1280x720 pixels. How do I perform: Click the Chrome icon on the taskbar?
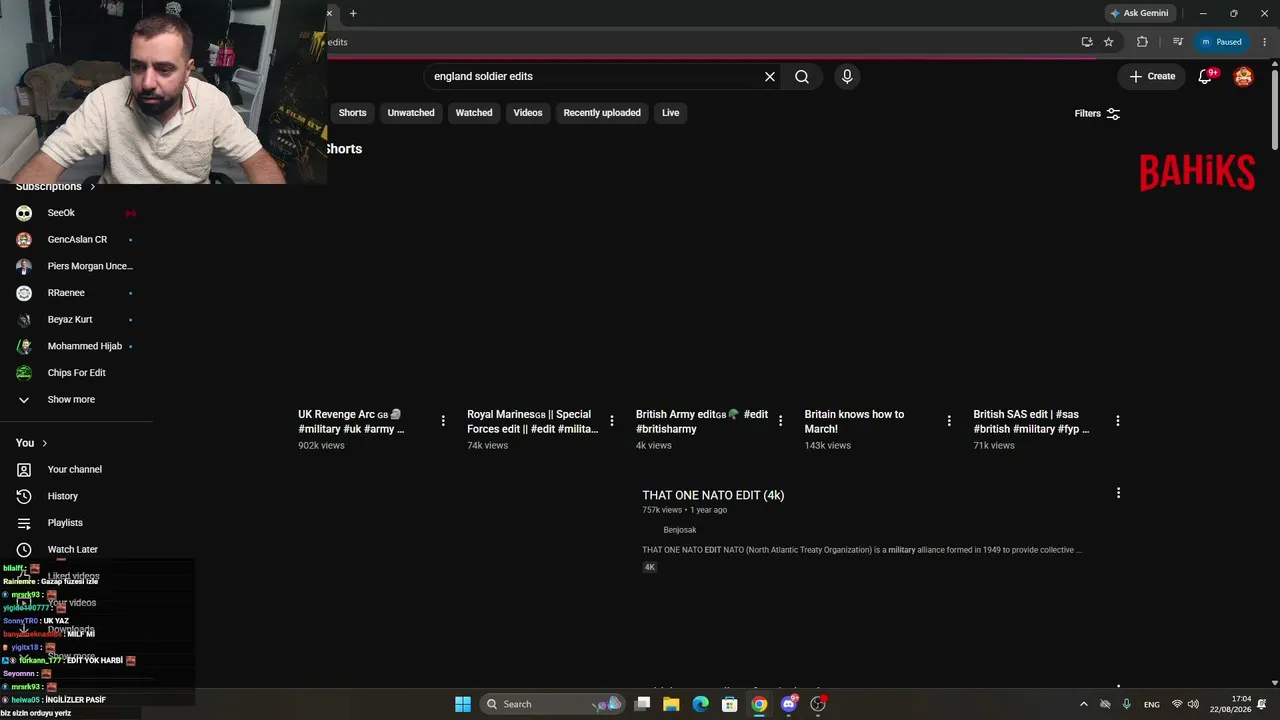point(760,704)
